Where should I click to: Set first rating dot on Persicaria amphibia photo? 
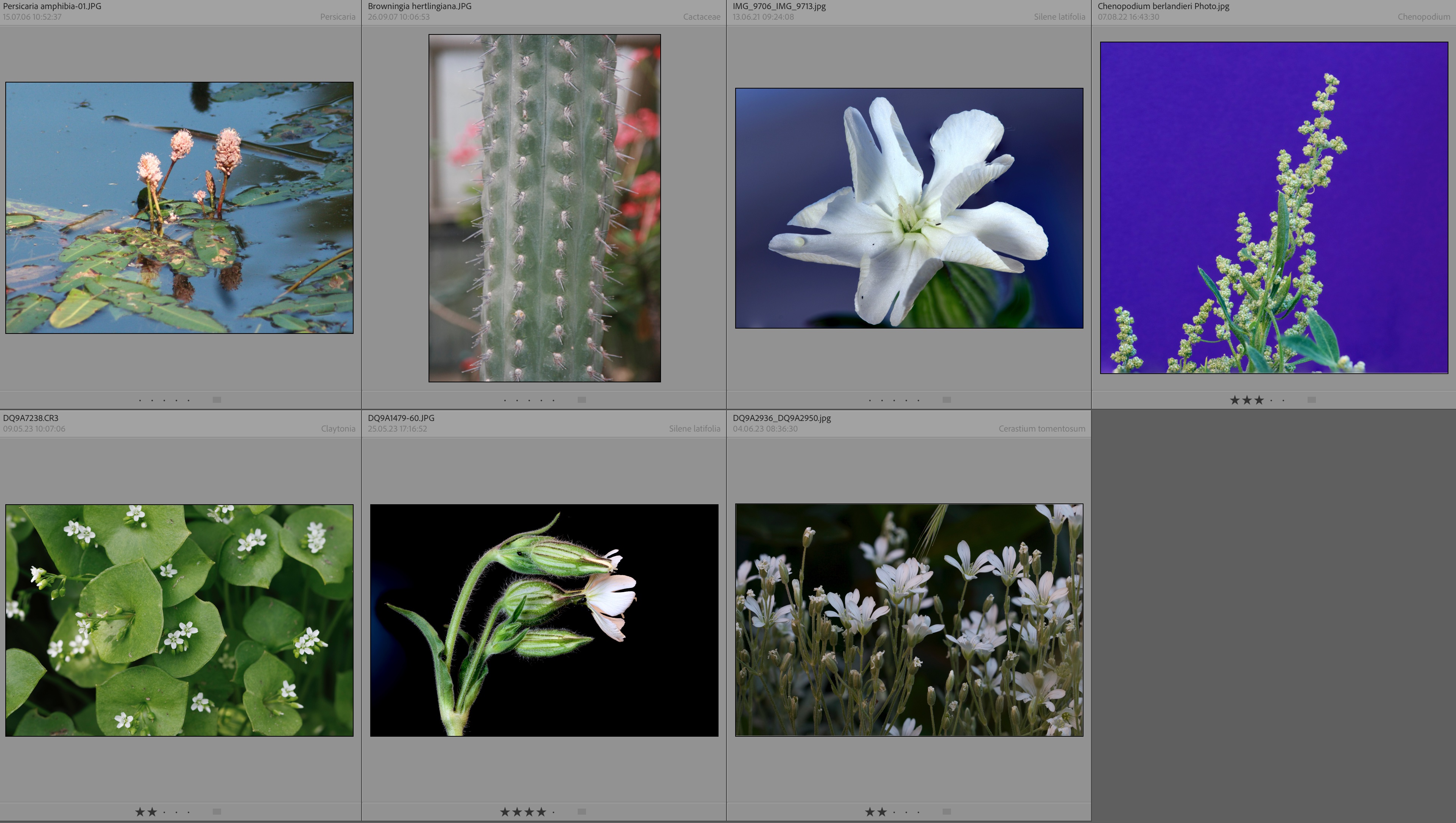click(x=140, y=400)
